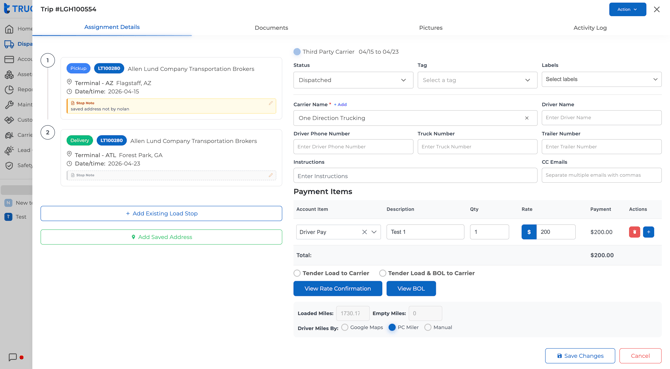This screenshot has height=369, width=670.
Task: Edit the stop note pencil on pickup stop
Action: click(x=270, y=103)
